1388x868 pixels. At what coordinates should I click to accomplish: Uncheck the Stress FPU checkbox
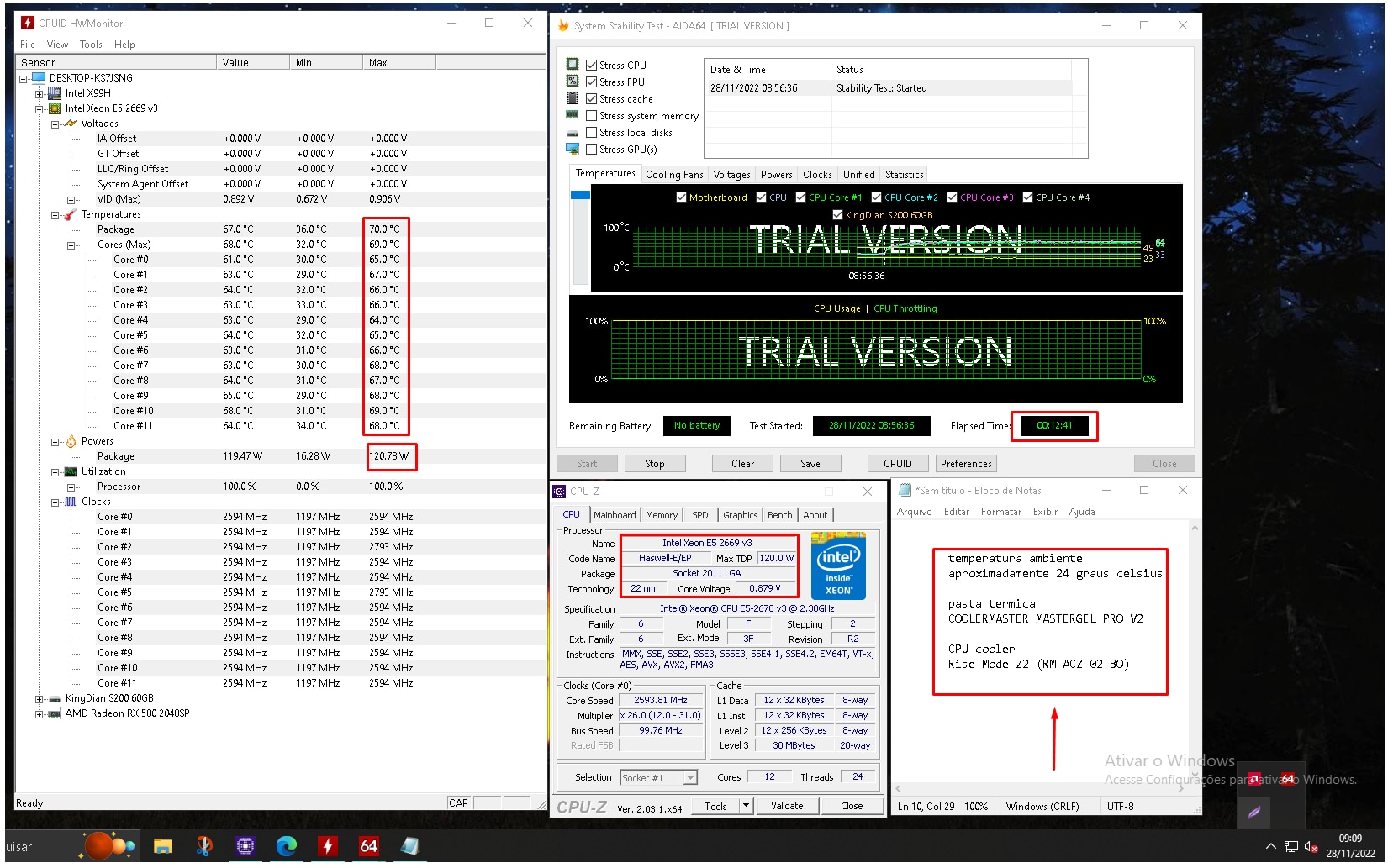[591, 82]
